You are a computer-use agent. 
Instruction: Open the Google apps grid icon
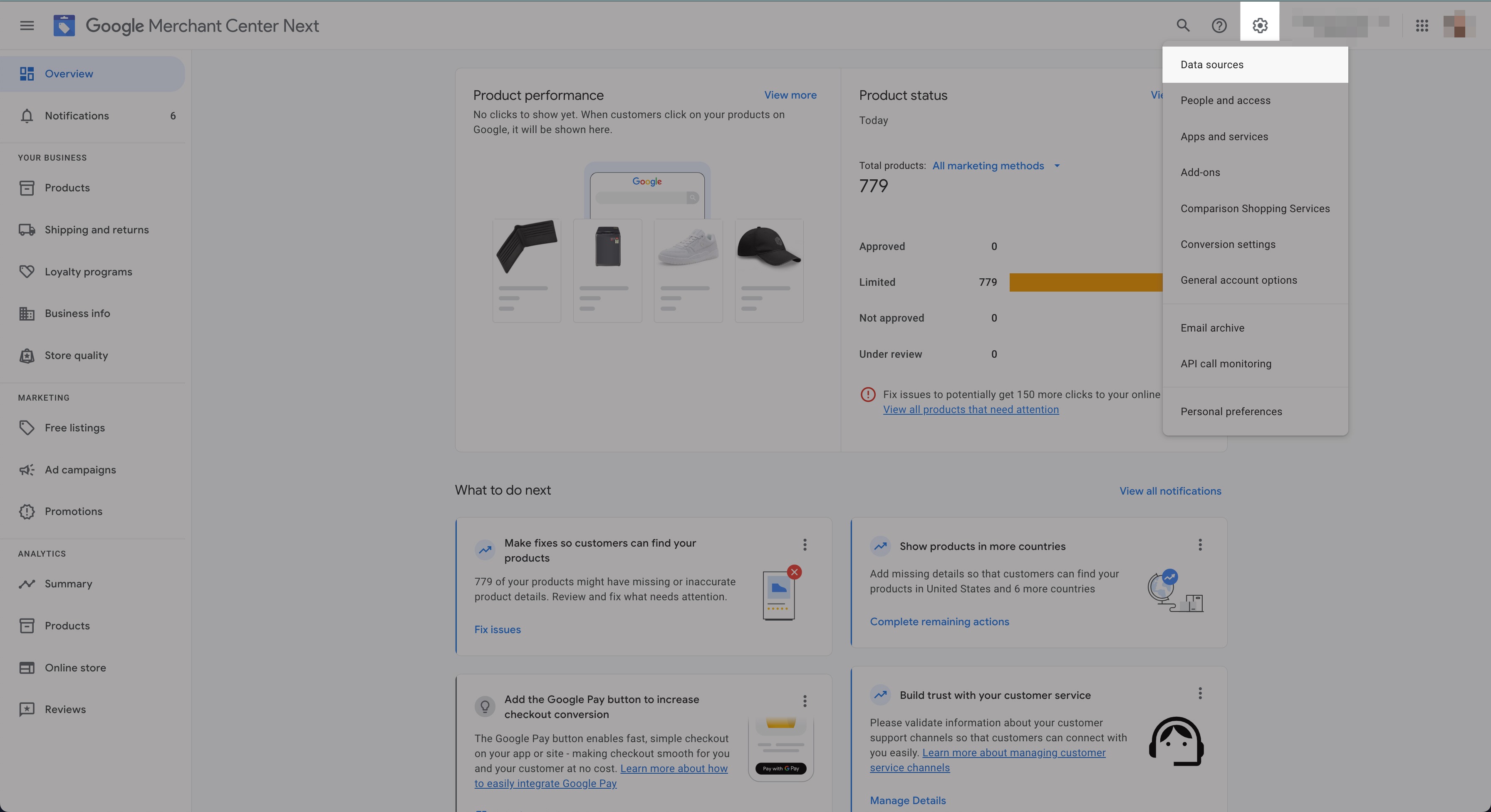pos(1422,25)
